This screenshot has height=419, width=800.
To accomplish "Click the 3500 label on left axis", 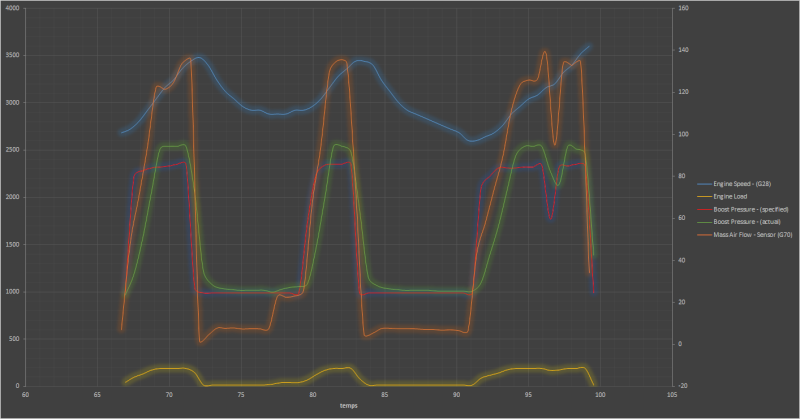I will click(13, 55).
